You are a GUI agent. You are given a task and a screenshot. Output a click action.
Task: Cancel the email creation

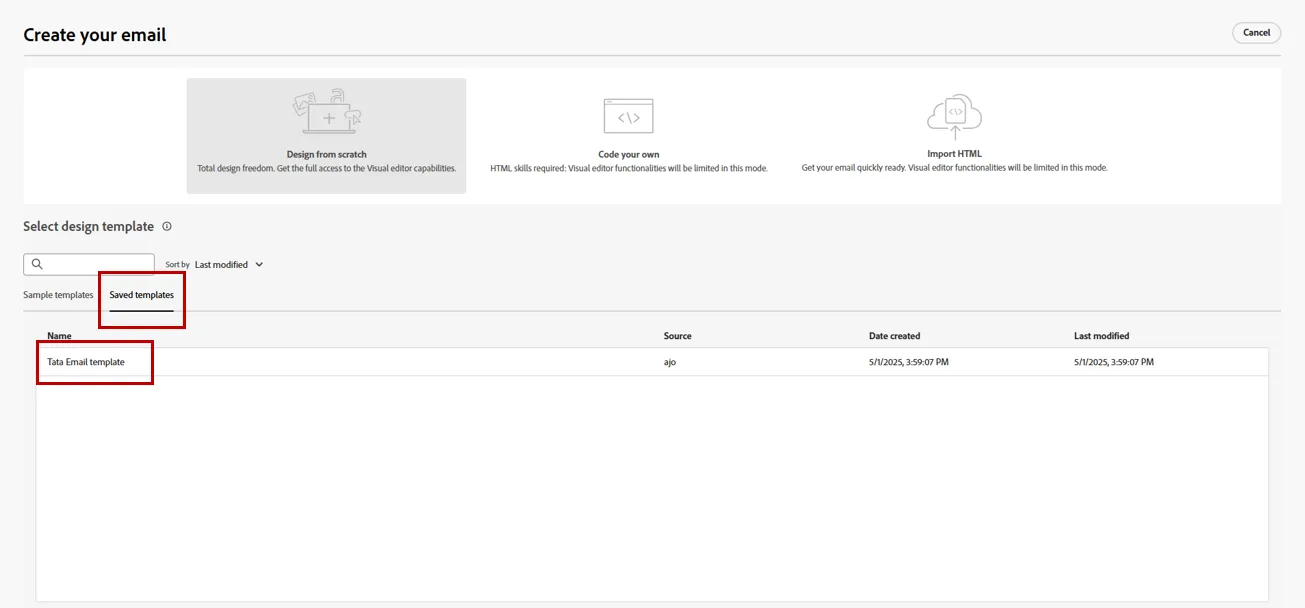point(1256,33)
